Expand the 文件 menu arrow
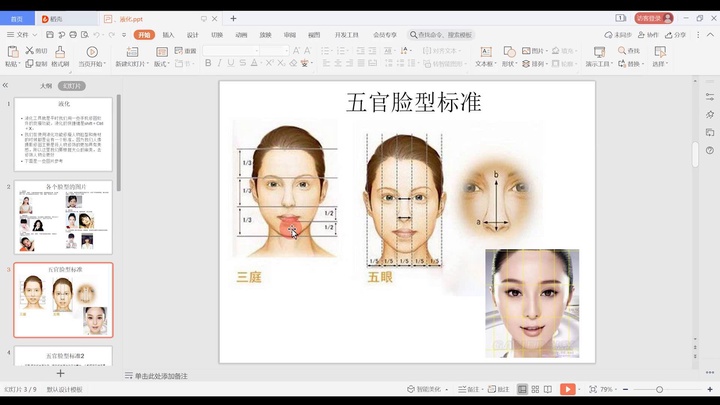Screen dimensions: 720x405 [34, 35]
